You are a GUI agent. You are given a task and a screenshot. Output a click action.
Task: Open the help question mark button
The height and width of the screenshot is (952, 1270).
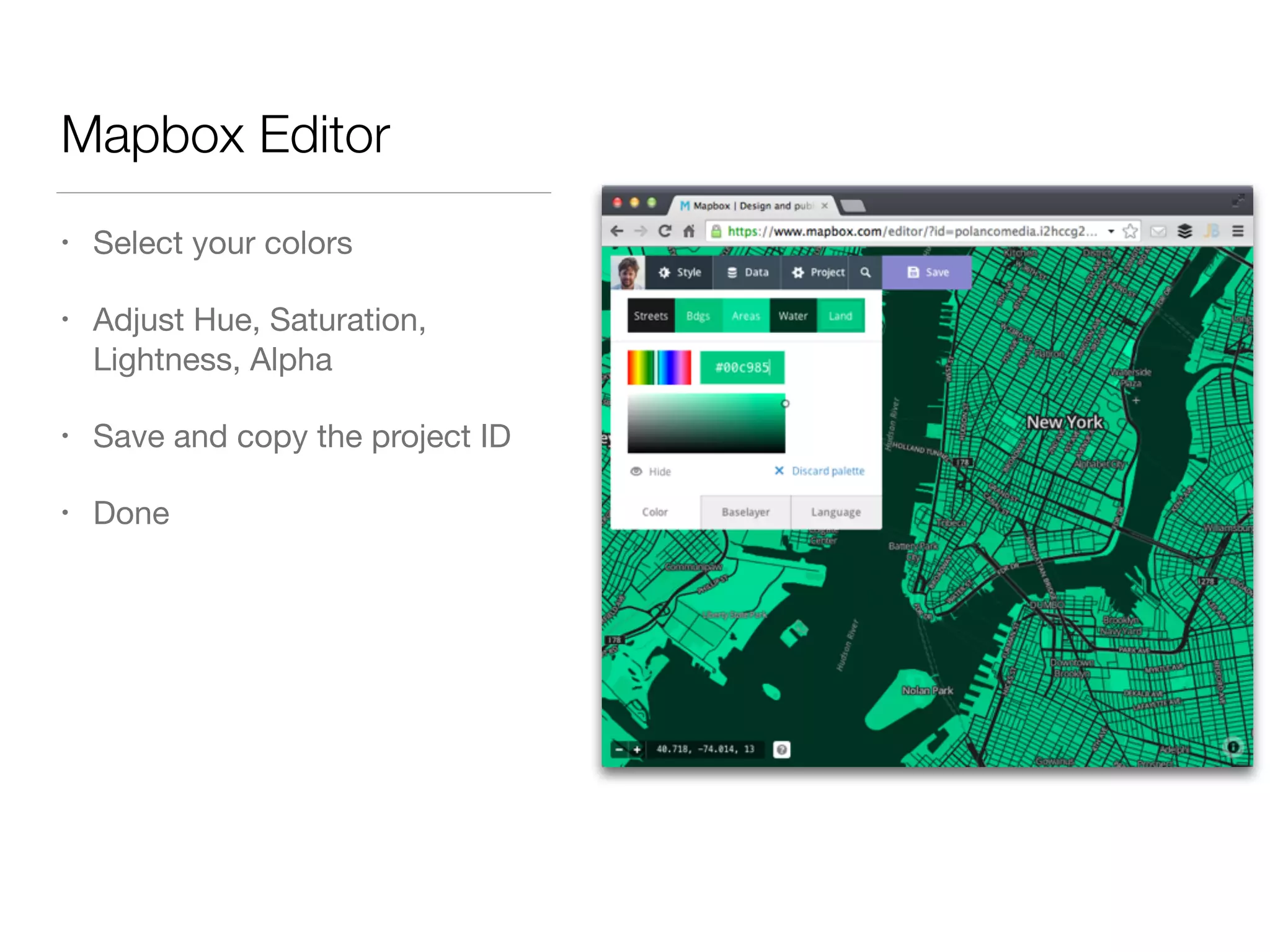(x=782, y=750)
